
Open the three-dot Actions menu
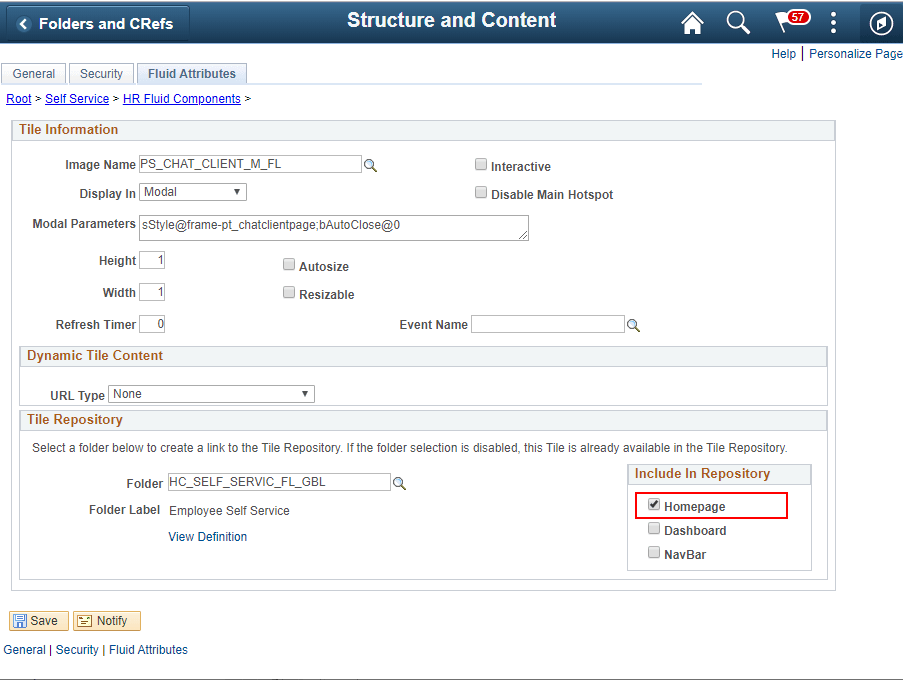click(833, 22)
